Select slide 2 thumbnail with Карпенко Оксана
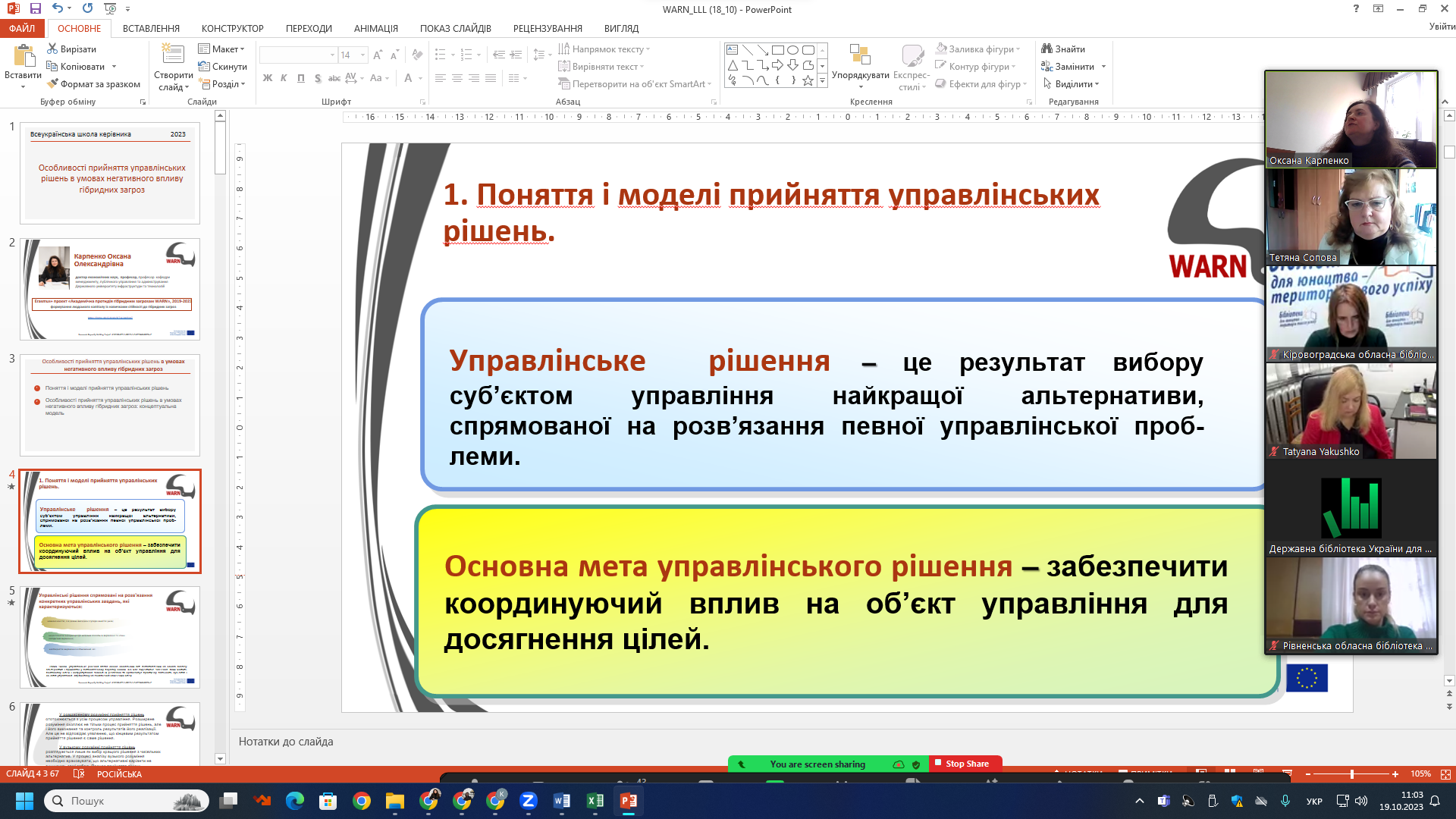 coord(110,289)
